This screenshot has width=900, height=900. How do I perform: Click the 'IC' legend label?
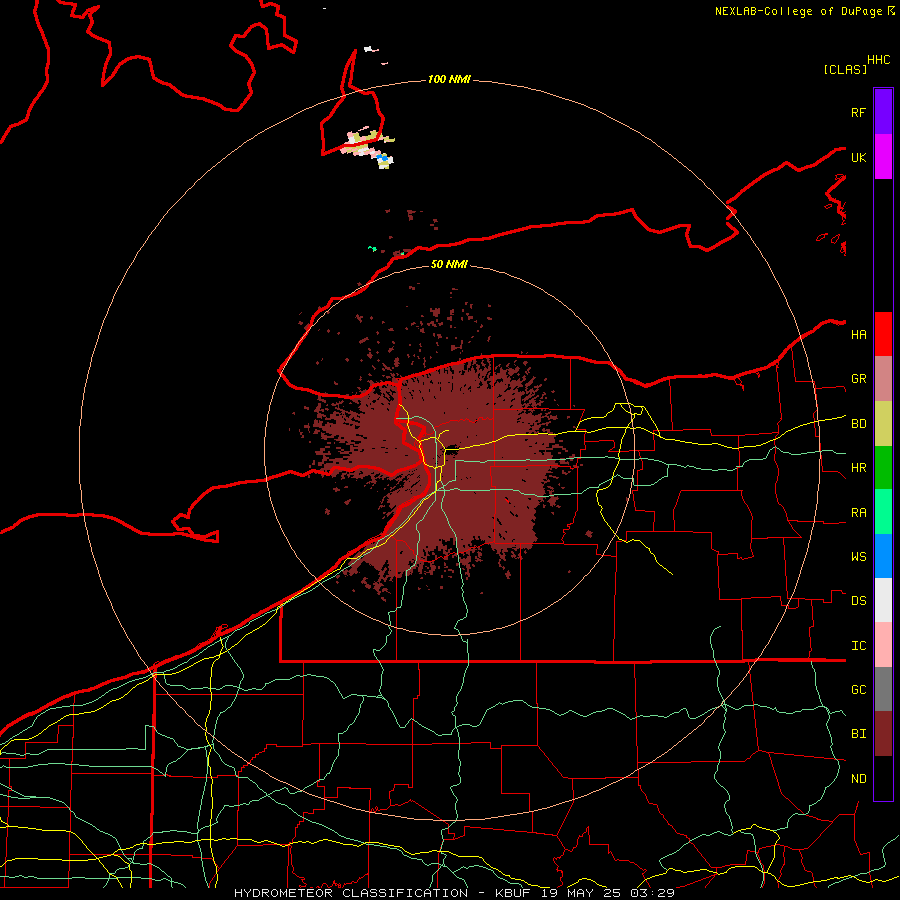858,646
